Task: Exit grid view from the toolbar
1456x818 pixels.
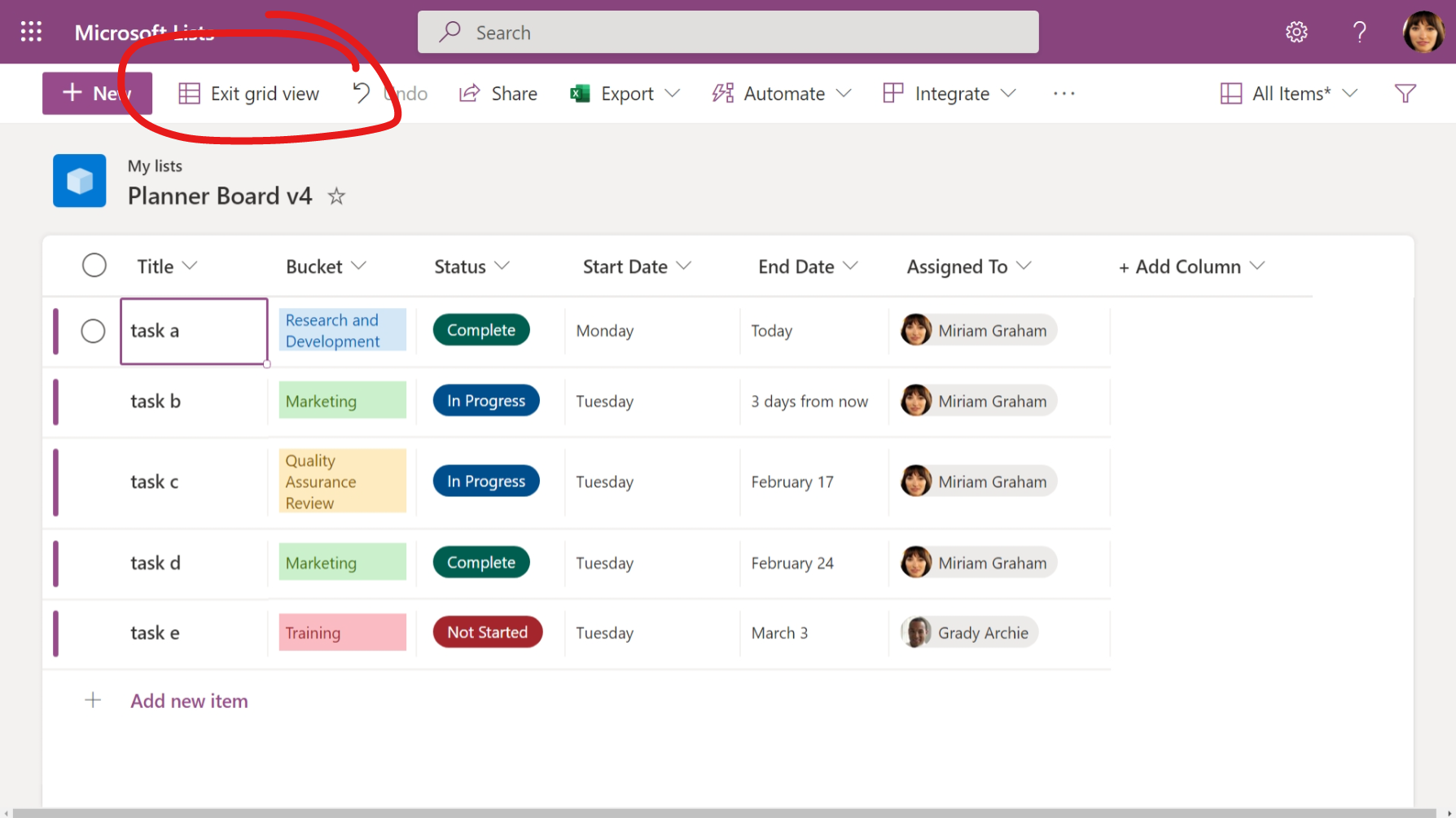Action: pos(249,94)
